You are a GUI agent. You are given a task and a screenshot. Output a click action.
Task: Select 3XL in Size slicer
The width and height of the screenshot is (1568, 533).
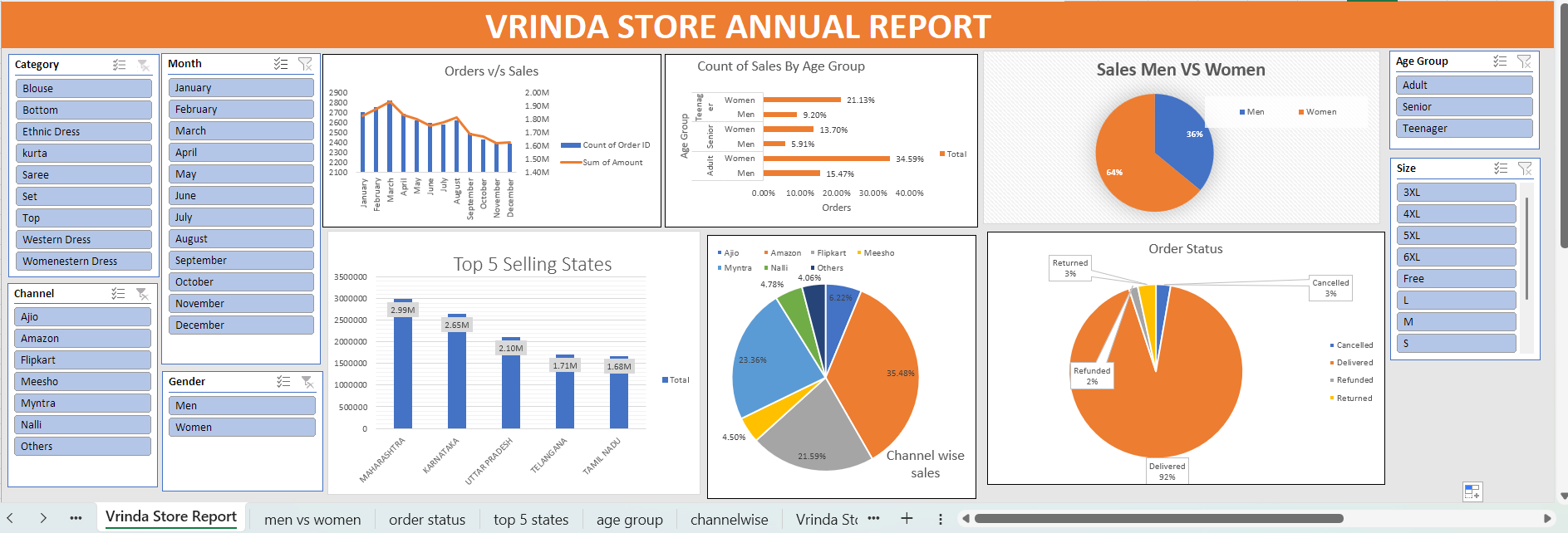[1456, 193]
